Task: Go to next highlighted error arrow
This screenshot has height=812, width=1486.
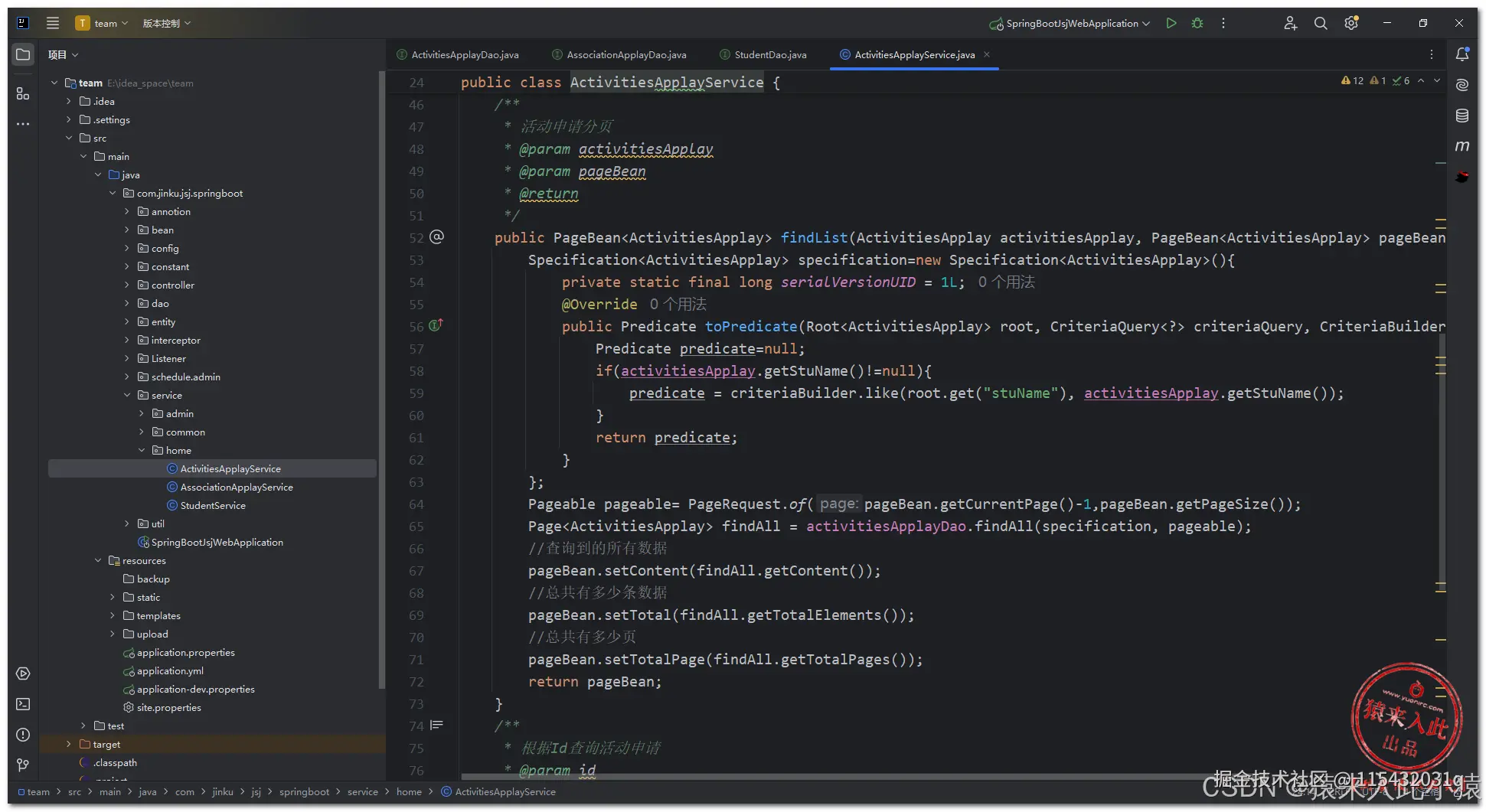Action: tap(1437, 80)
